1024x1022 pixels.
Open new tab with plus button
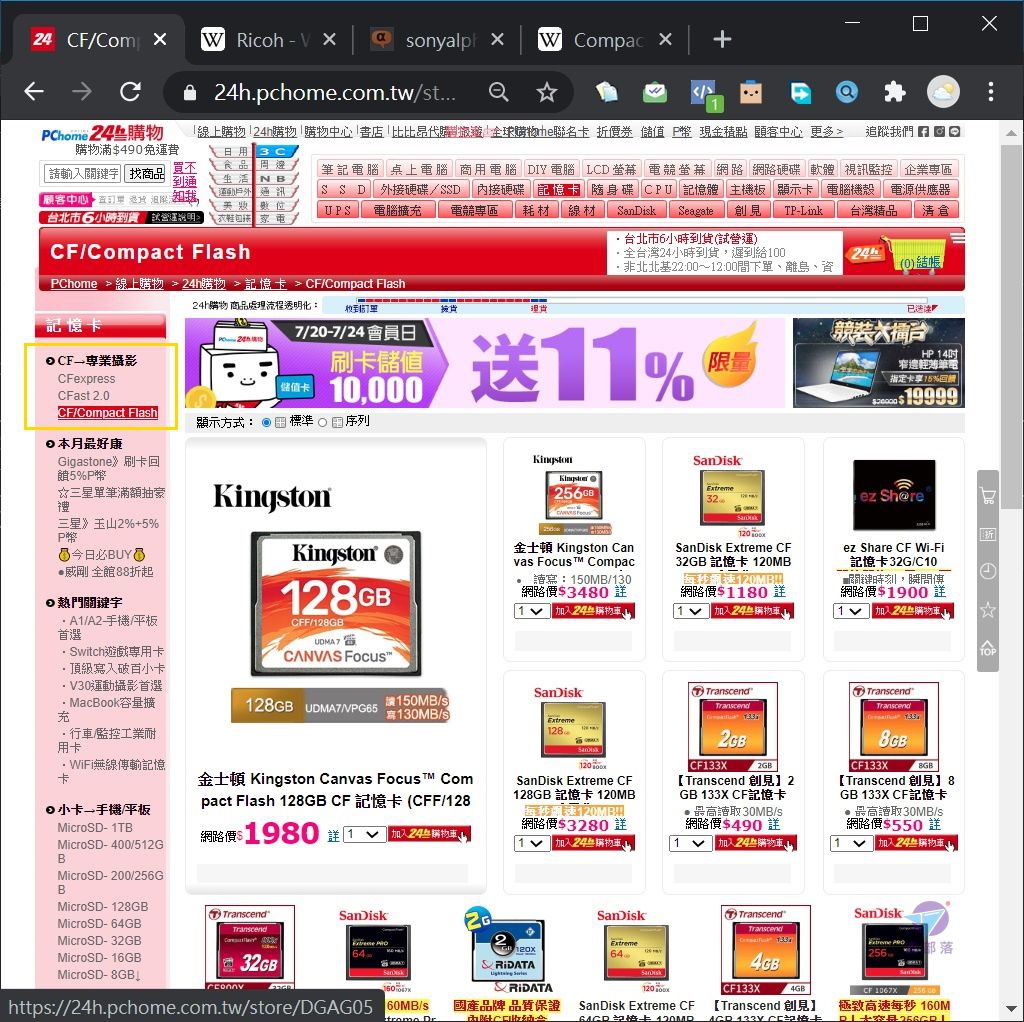click(722, 40)
